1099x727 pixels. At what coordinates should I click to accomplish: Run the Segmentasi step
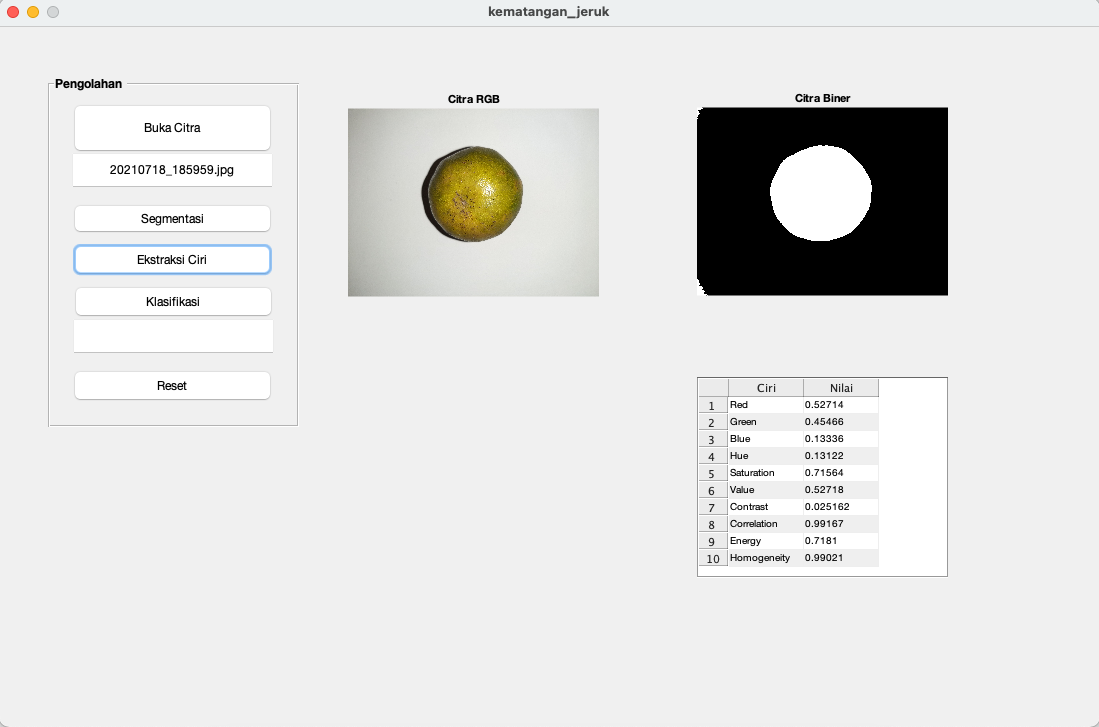coord(172,219)
